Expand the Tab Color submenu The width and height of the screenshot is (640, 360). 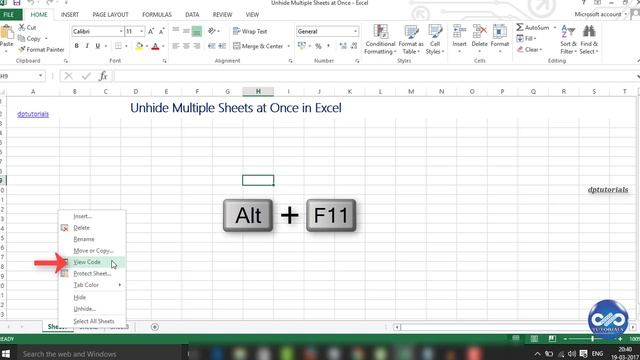(92, 285)
